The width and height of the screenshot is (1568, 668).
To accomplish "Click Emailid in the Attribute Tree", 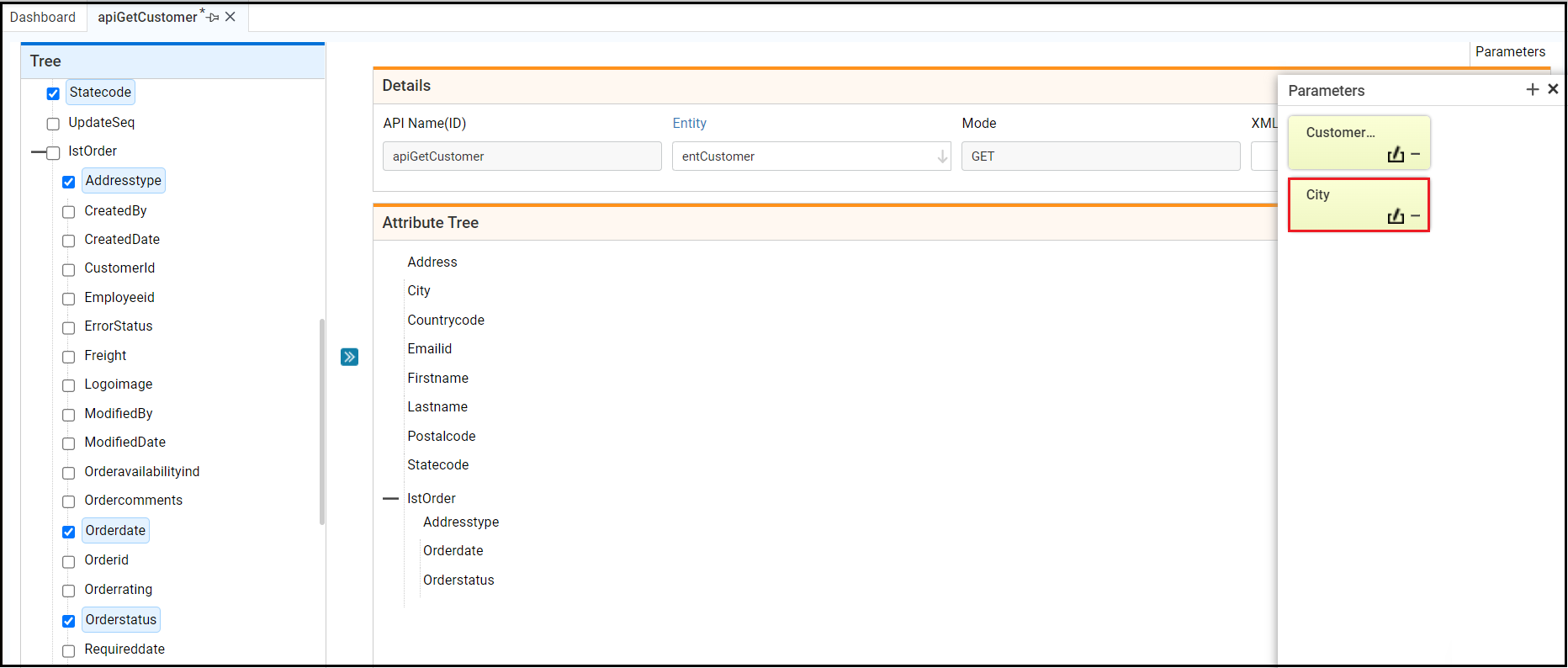I will (x=430, y=349).
